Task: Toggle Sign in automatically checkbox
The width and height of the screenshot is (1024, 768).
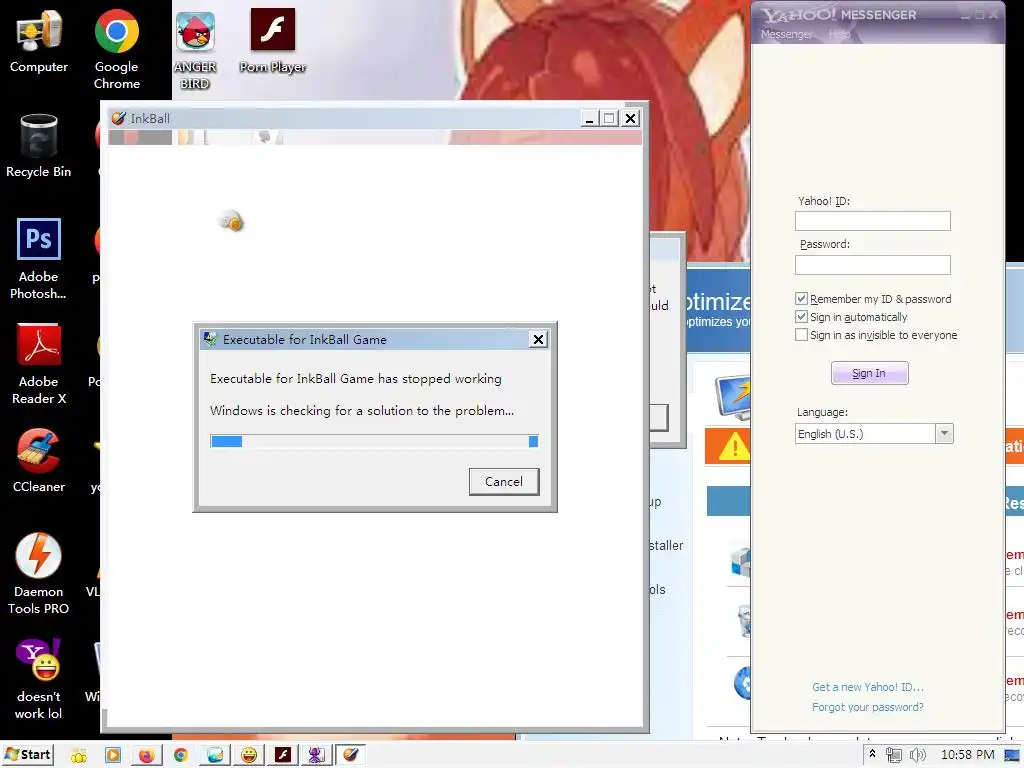Action: (801, 317)
